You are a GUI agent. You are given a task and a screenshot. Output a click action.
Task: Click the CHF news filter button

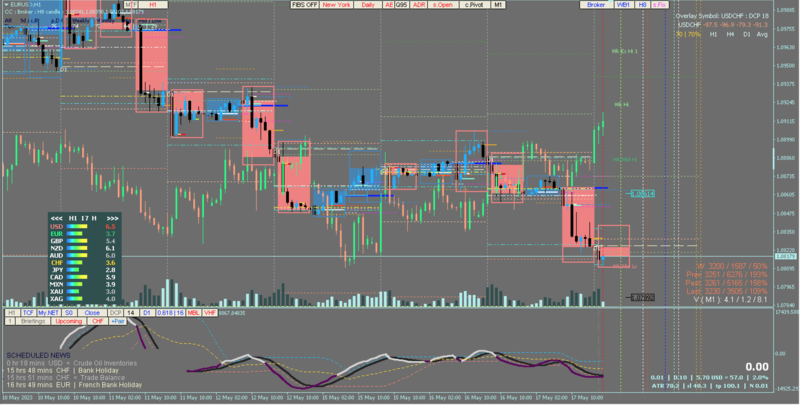[x=97, y=321]
